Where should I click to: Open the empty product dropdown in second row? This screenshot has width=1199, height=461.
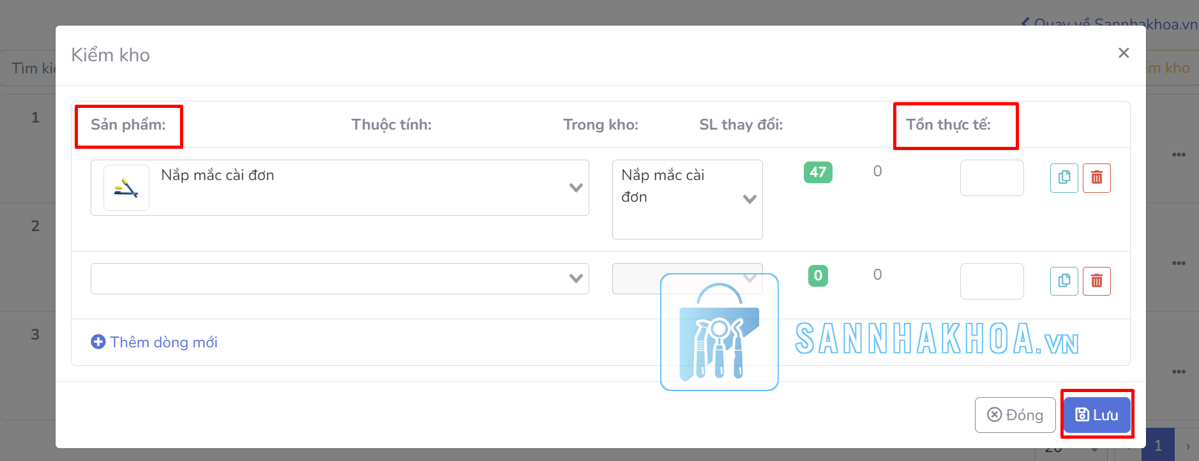575,279
